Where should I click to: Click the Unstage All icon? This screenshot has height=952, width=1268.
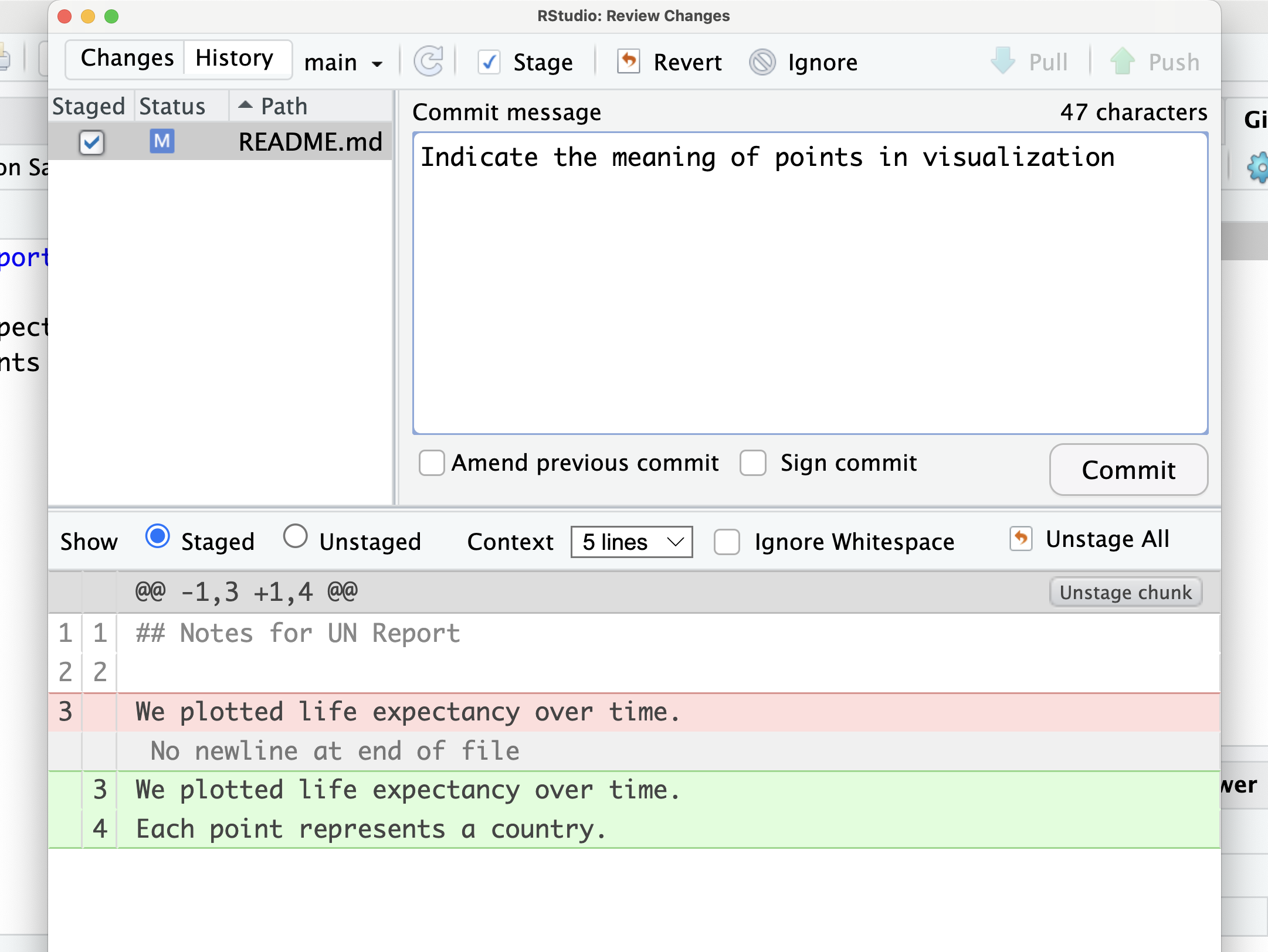coord(1020,538)
